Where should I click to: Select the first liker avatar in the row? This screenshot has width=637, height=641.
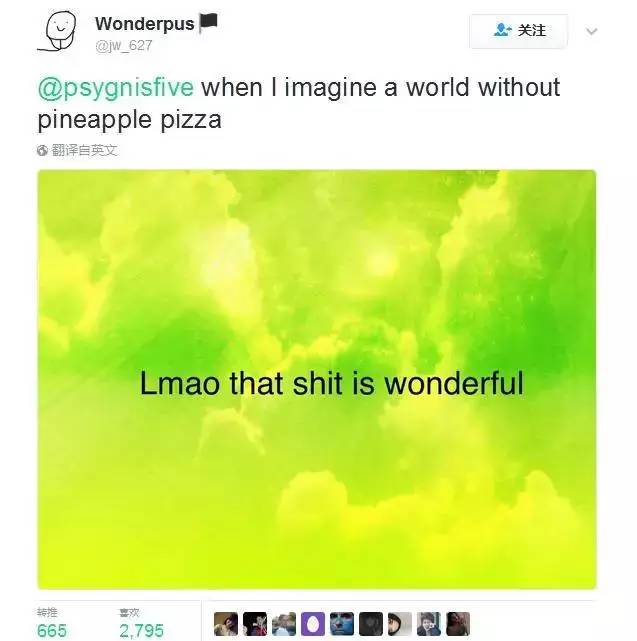(x=226, y=624)
